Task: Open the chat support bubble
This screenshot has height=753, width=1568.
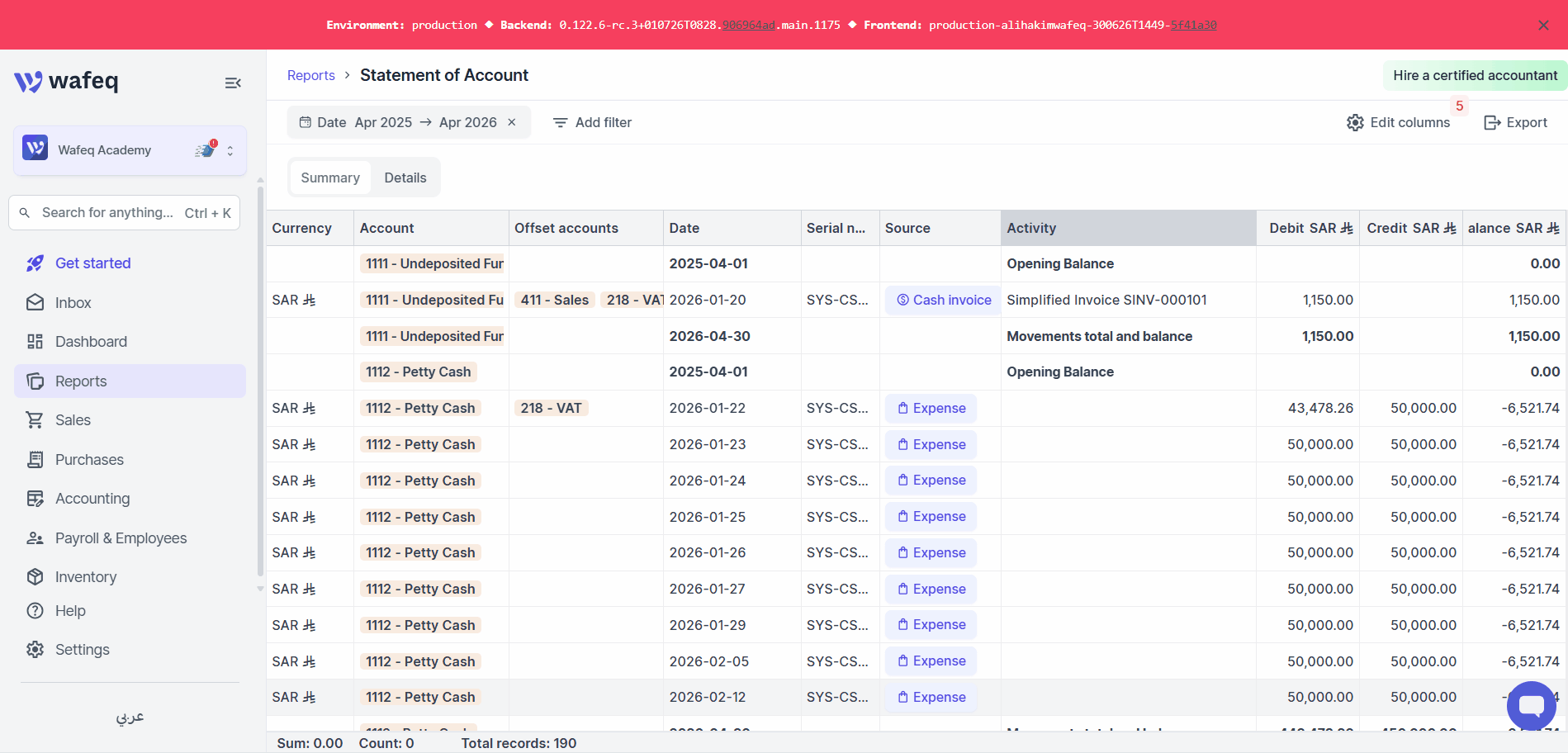Action: pos(1531,706)
